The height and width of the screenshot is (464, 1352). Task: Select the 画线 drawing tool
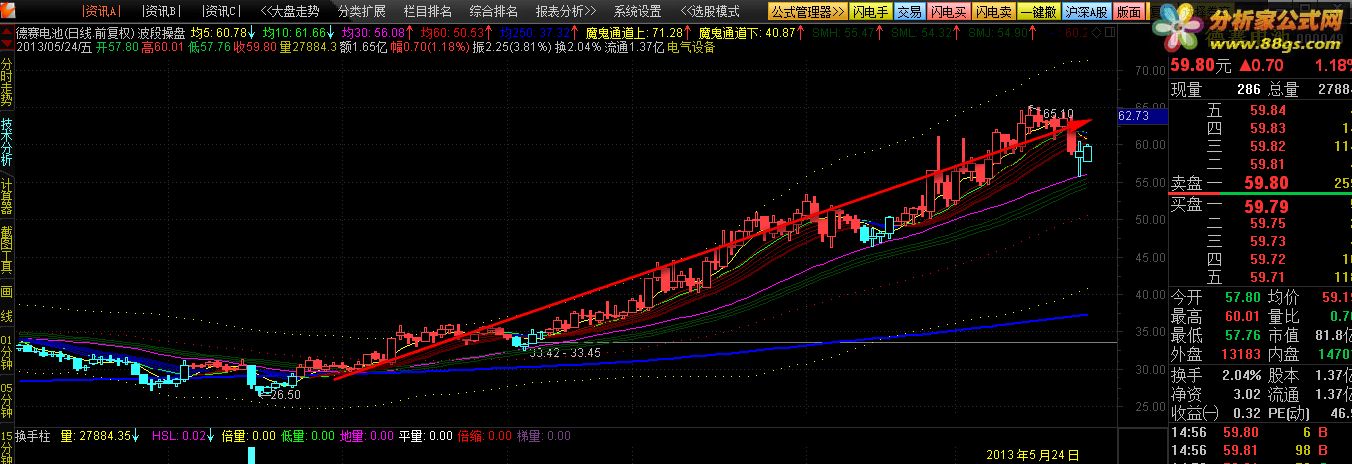pos(7,304)
